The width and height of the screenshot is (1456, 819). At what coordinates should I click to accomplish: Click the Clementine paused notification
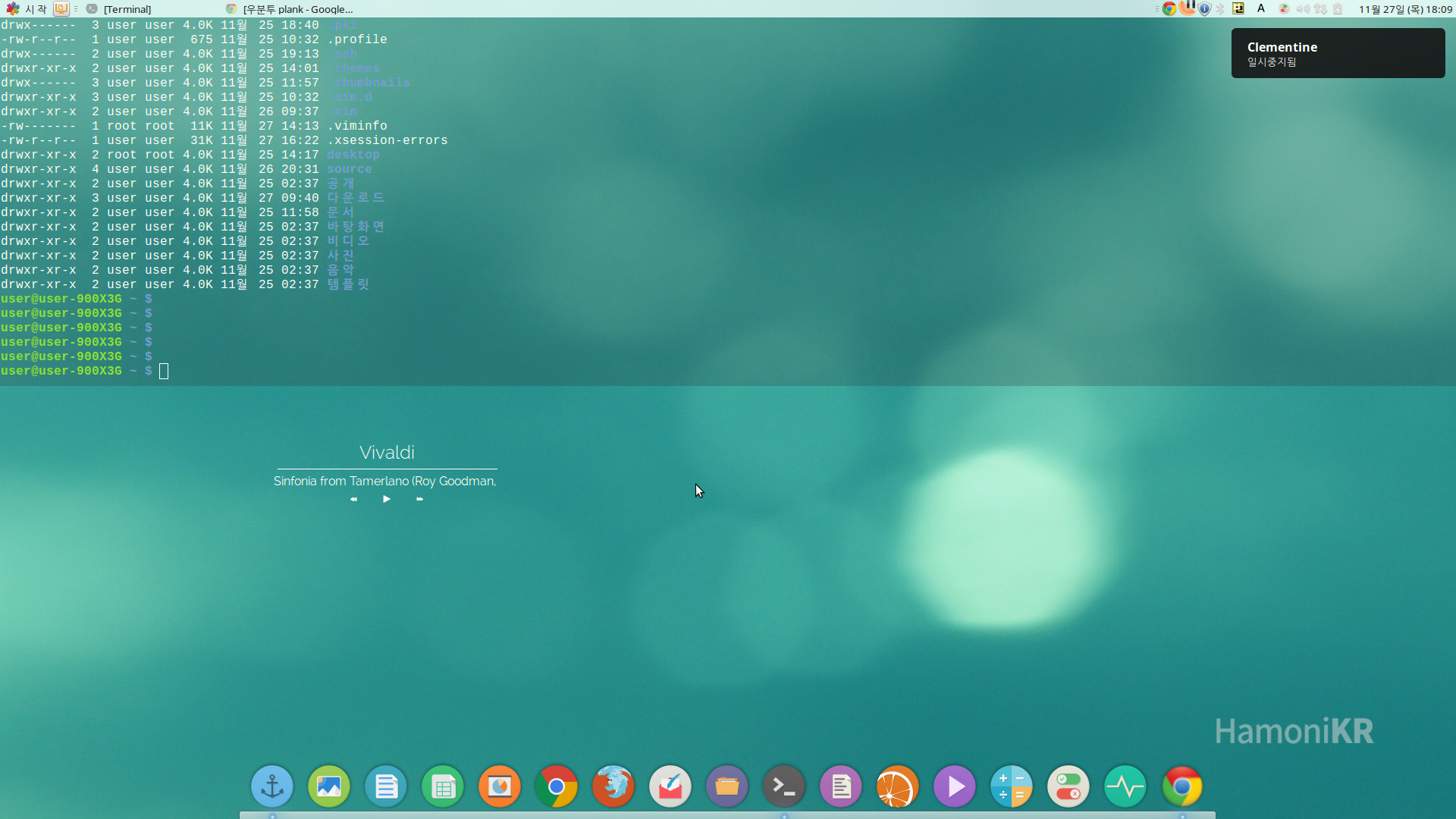tap(1338, 53)
